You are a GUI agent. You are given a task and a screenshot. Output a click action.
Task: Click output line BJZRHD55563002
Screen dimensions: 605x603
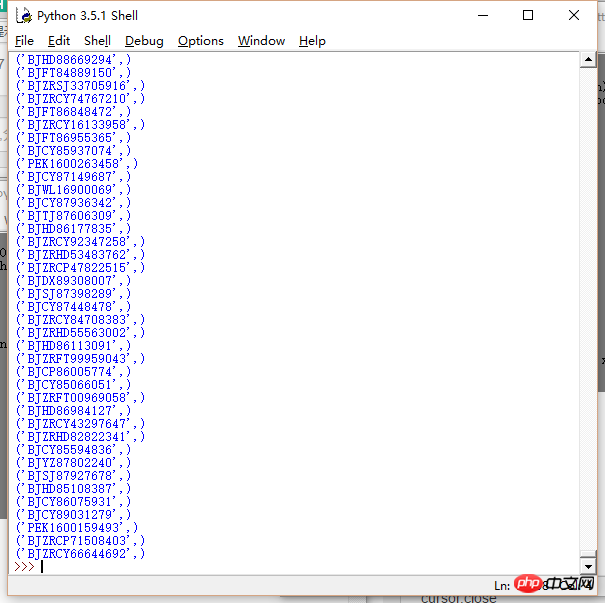click(80, 333)
